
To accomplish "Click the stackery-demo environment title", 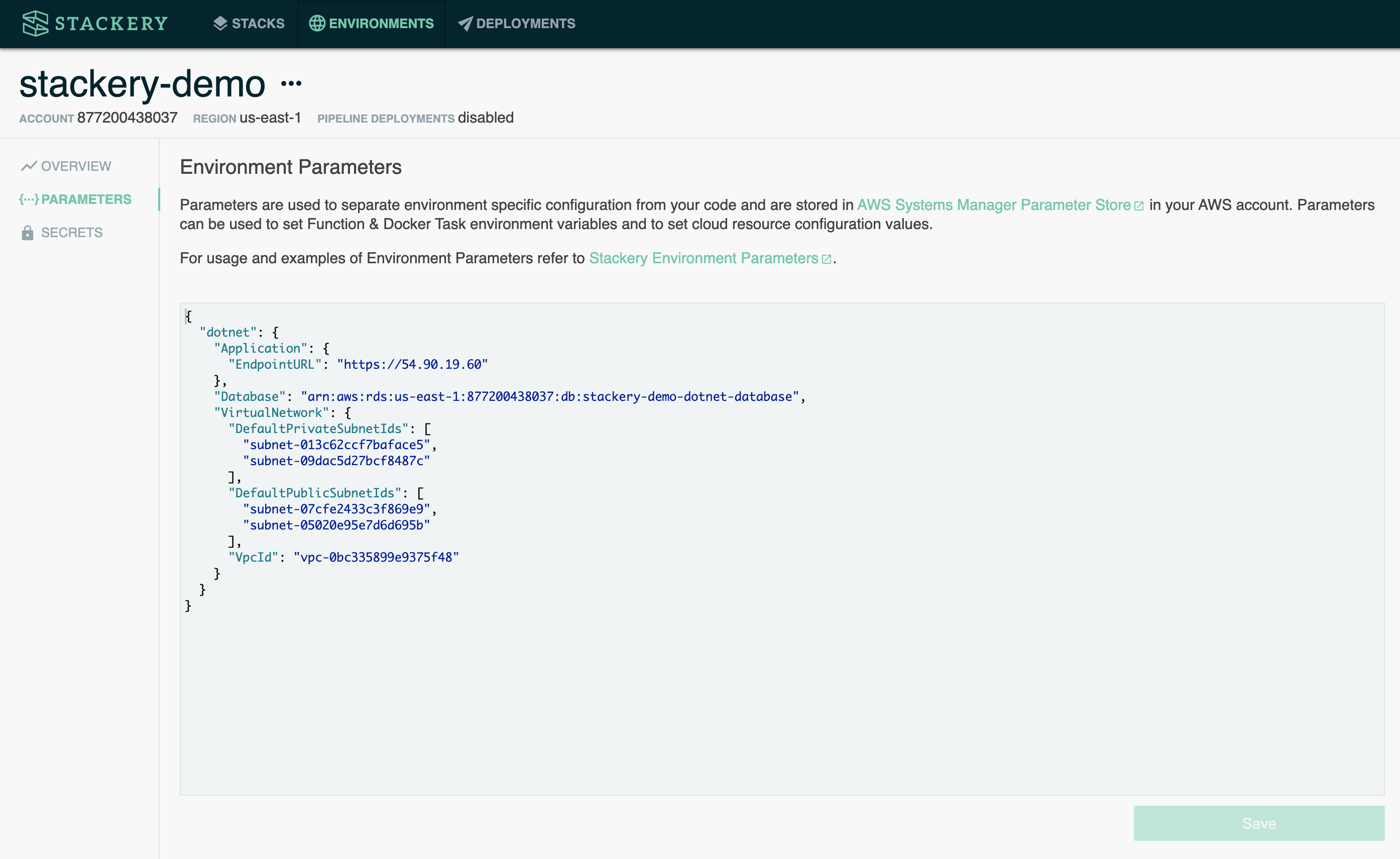I will click(143, 83).
